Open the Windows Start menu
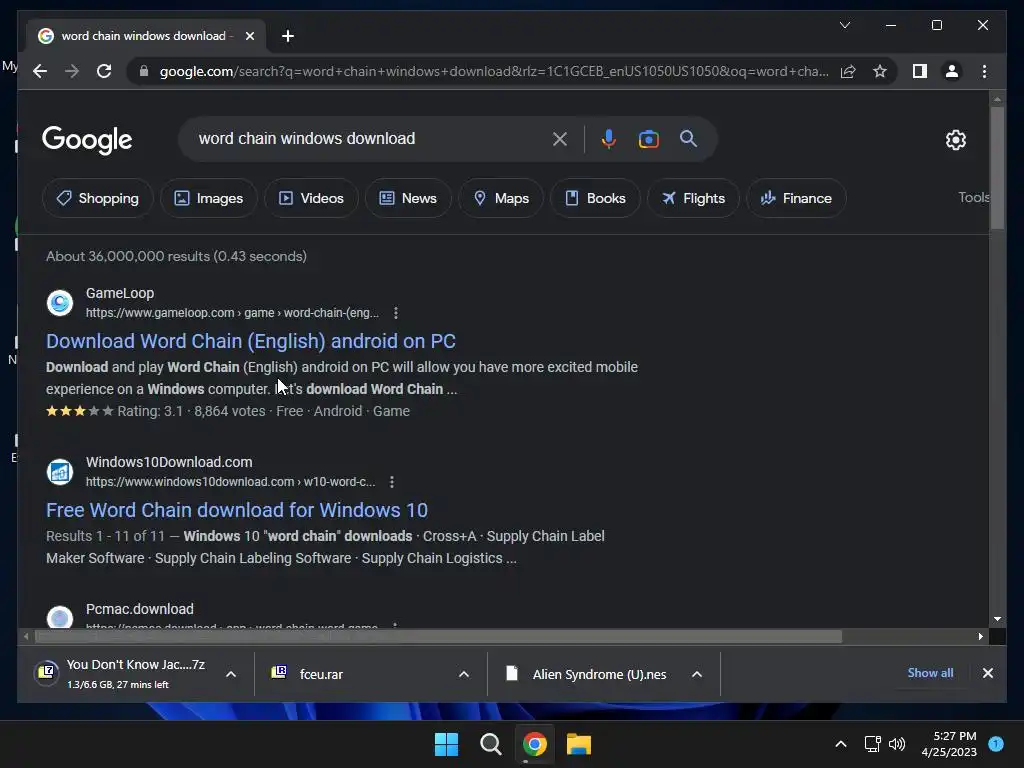Screen dimensions: 1024x768 pos(447,744)
